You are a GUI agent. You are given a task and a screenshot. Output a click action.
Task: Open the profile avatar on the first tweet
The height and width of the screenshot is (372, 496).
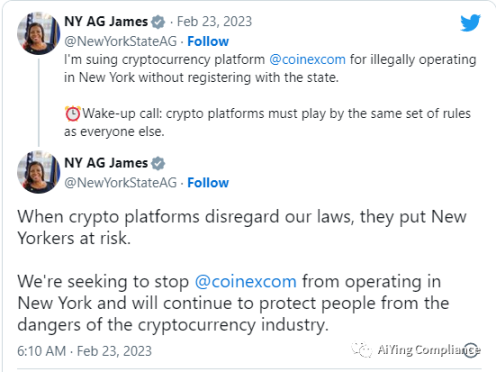click(39, 33)
